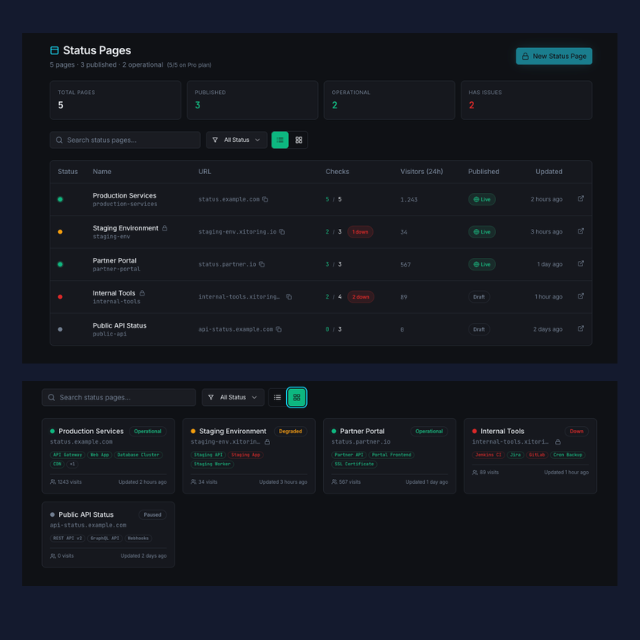Open Public API Status row external link icon
The height and width of the screenshot is (640, 640).
pyautogui.click(x=580, y=329)
